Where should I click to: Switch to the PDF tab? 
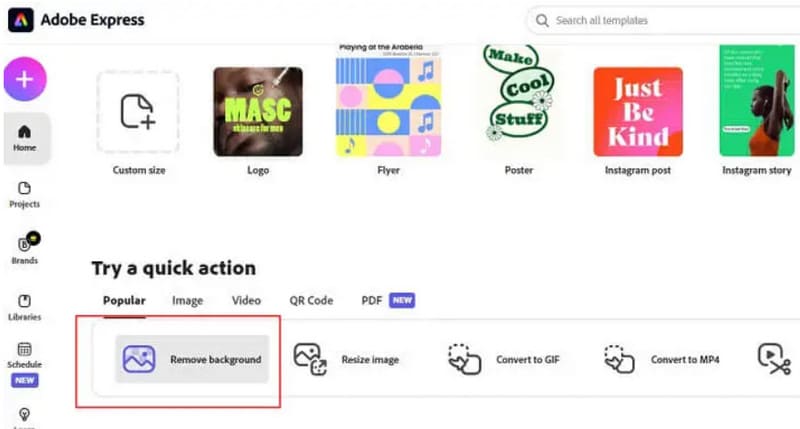(372, 300)
